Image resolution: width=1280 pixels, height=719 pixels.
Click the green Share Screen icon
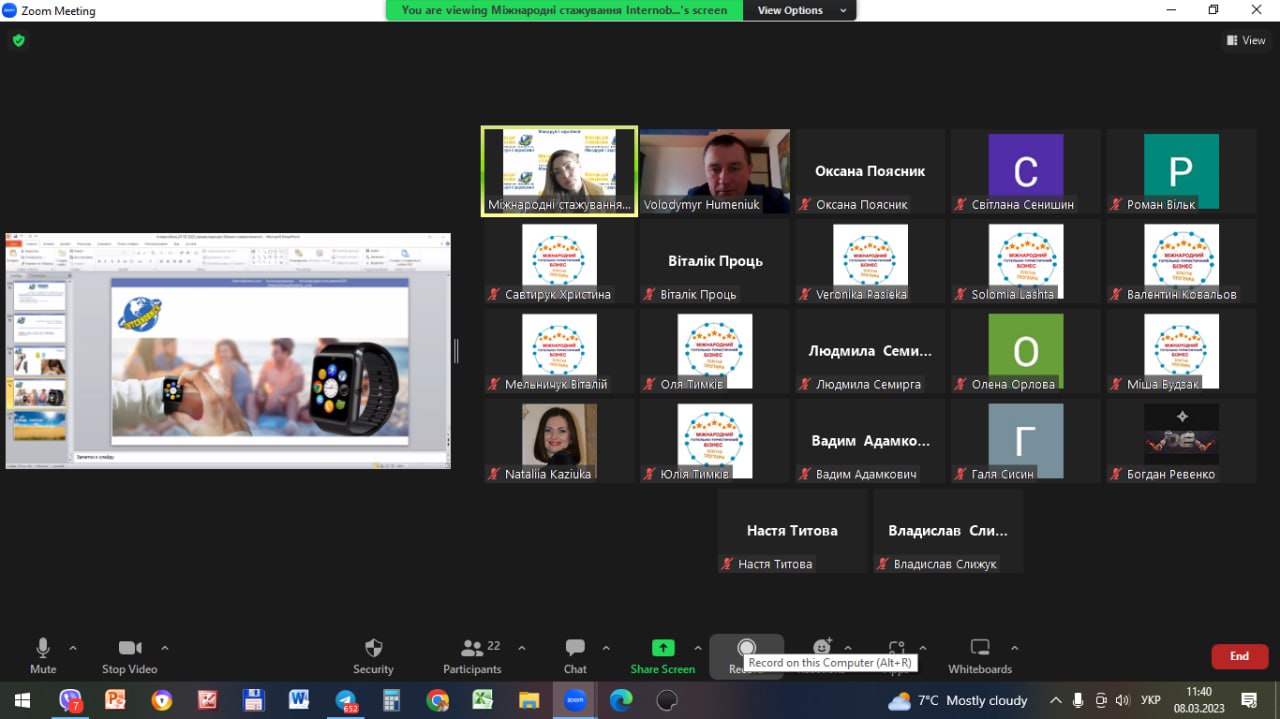tap(662, 648)
